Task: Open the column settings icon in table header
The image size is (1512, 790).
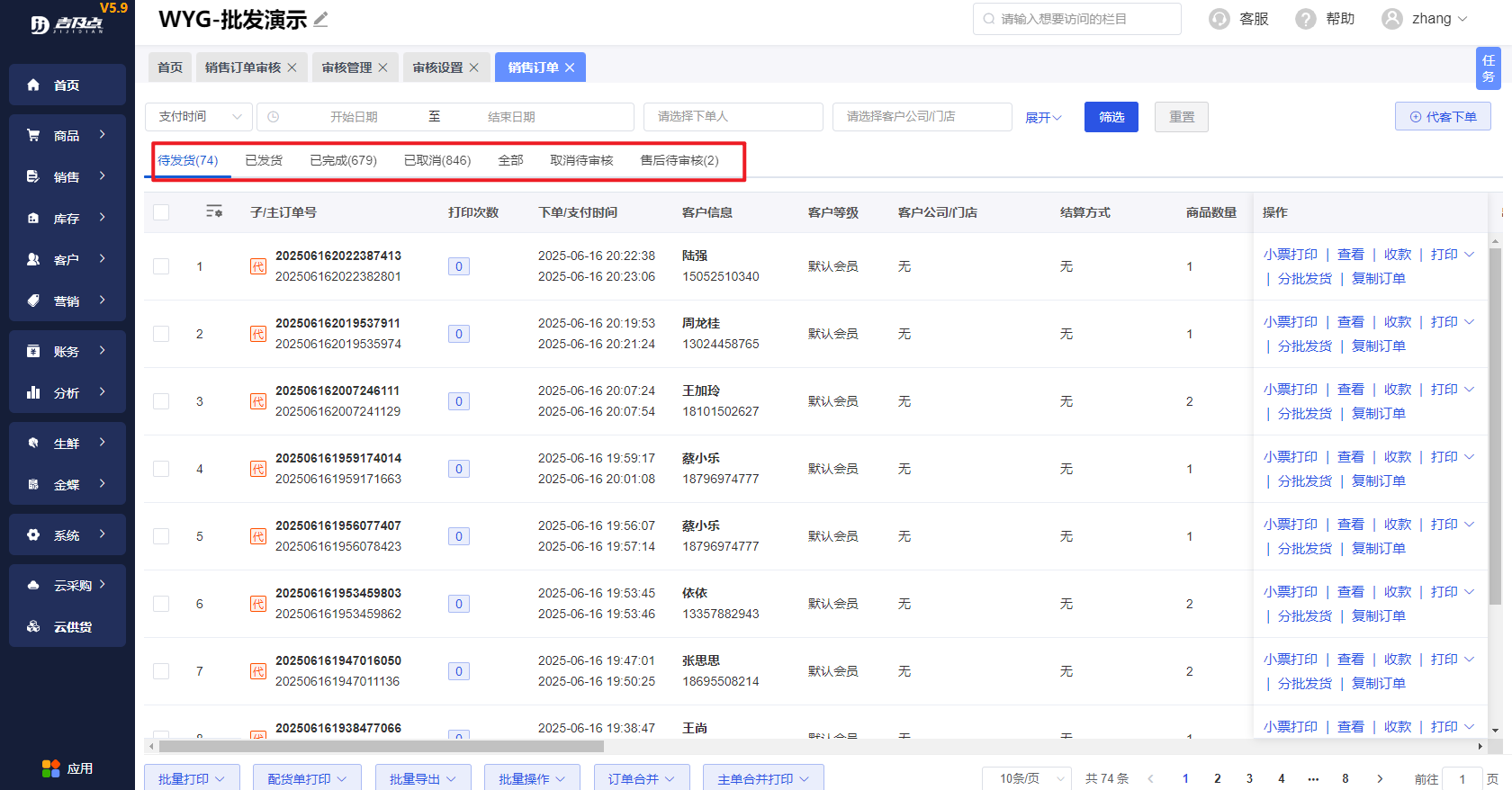Action: click(213, 211)
